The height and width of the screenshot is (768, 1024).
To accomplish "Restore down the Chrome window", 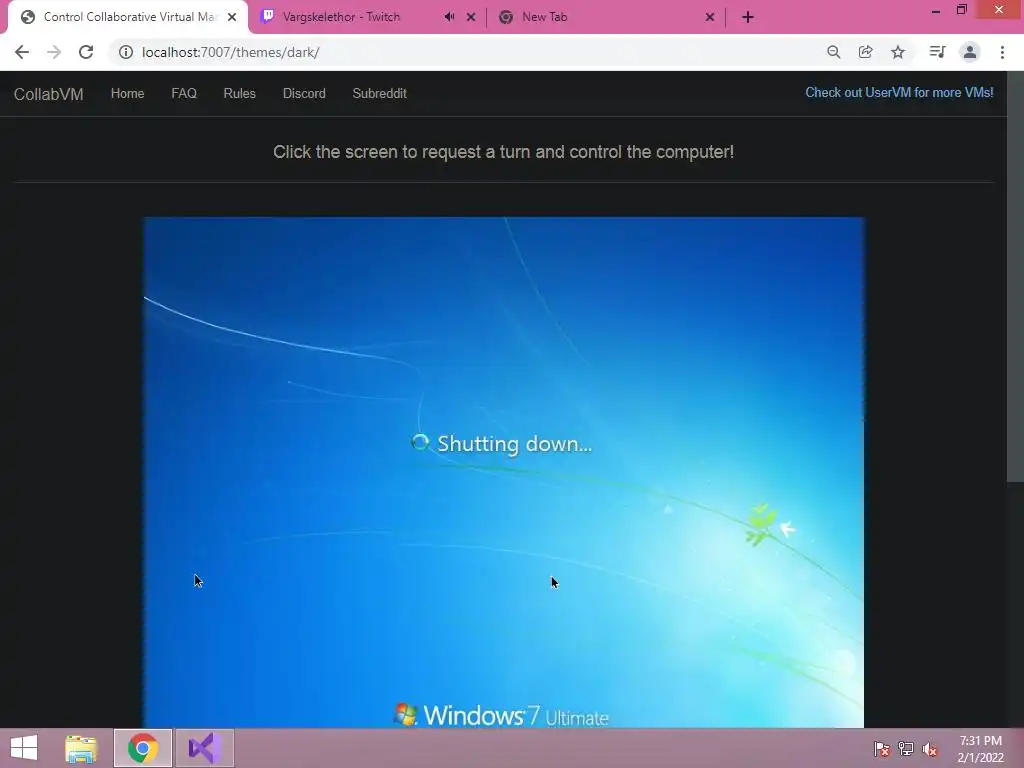I will click(961, 9).
